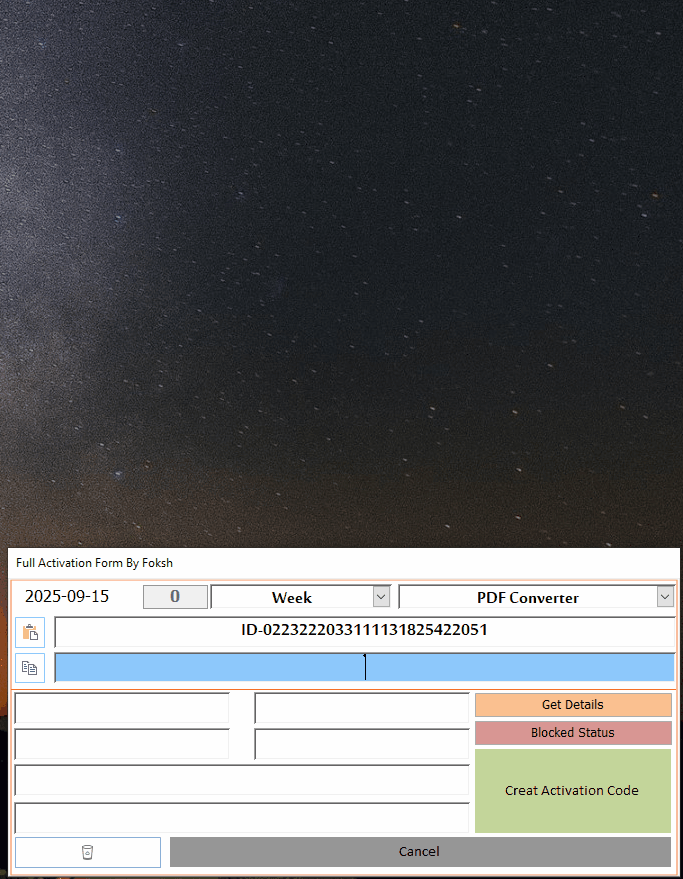This screenshot has width=683, height=879.
Task: Open the PDF Converter dropdown arrow
Action: (x=665, y=597)
